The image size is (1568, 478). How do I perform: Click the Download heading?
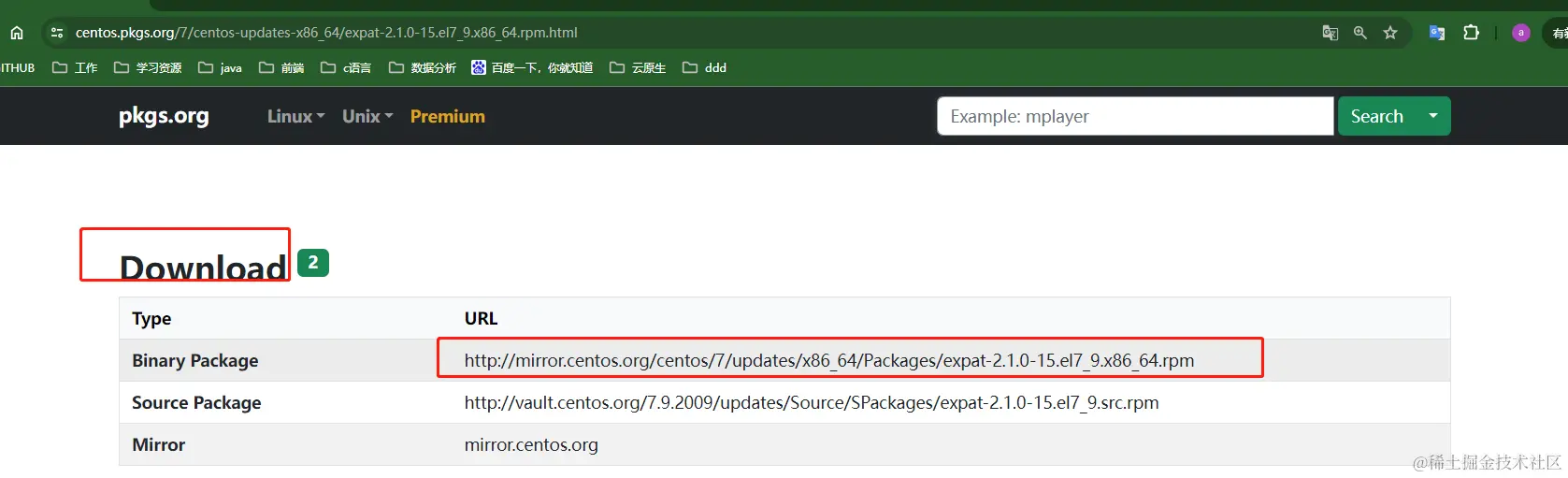pyautogui.click(x=203, y=268)
